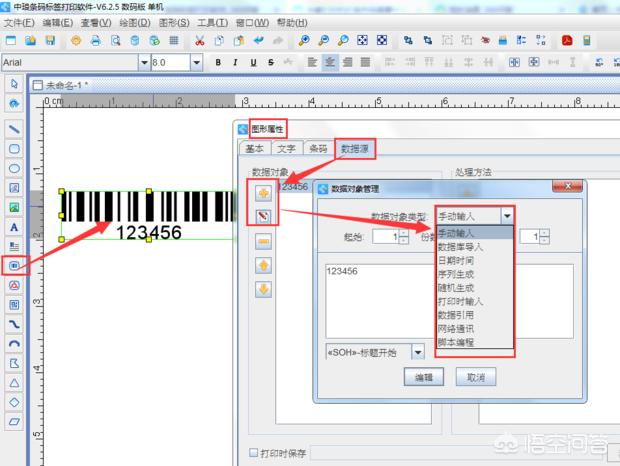
Task: Click the 取消 button in the dialog
Action: (x=476, y=378)
